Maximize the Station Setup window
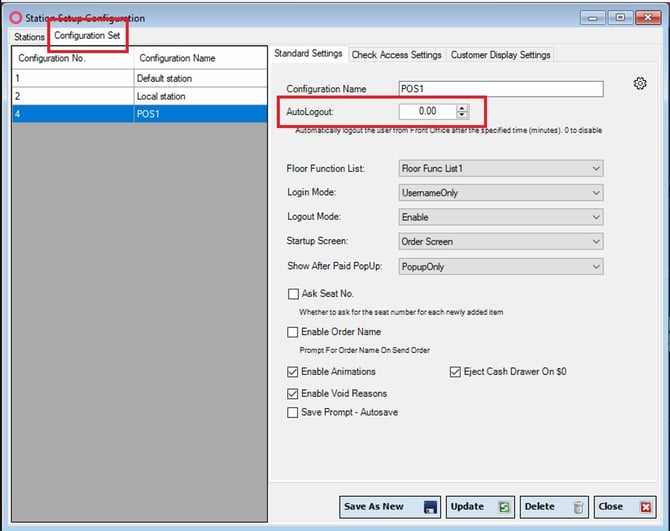The image size is (670, 531). 620,18
